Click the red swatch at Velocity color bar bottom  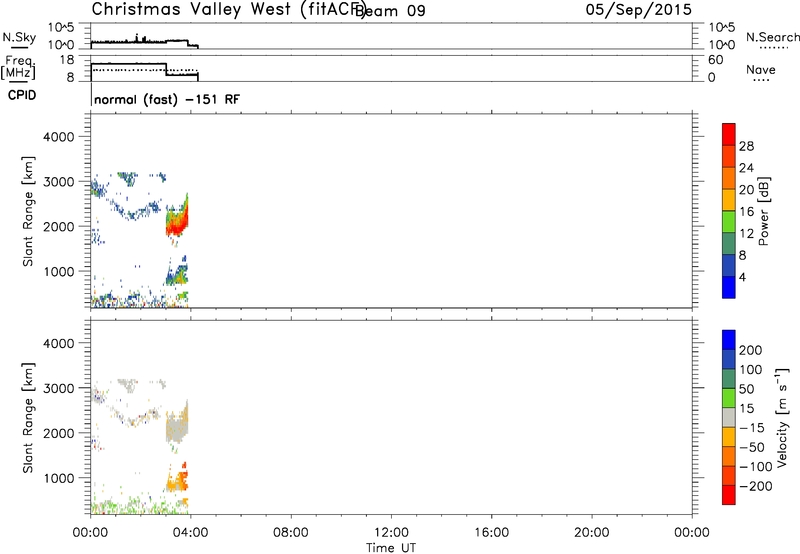(x=729, y=495)
